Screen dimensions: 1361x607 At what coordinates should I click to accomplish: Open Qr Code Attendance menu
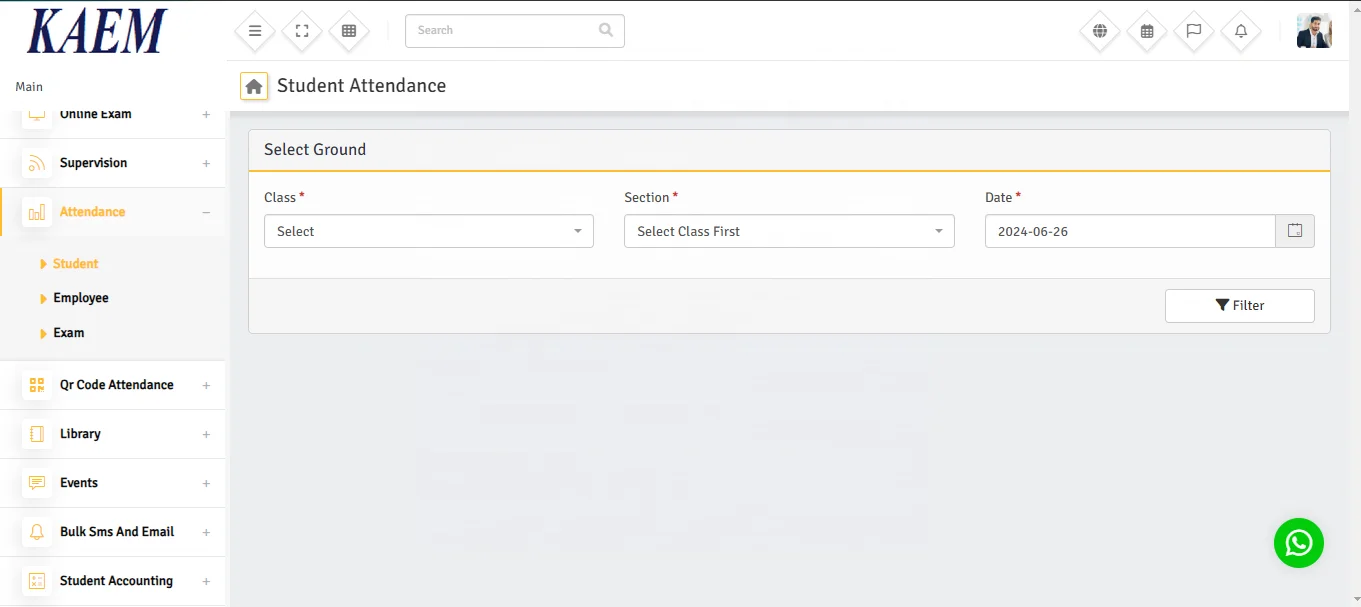click(x=113, y=385)
